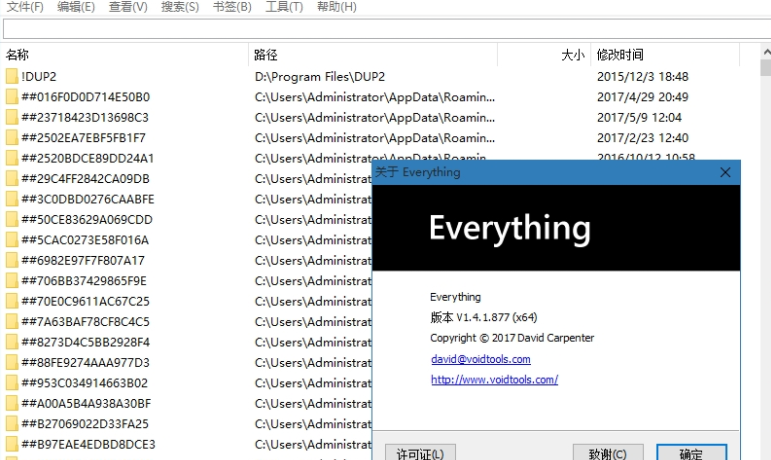Sort results by 修改时间 column header

coord(665,55)
